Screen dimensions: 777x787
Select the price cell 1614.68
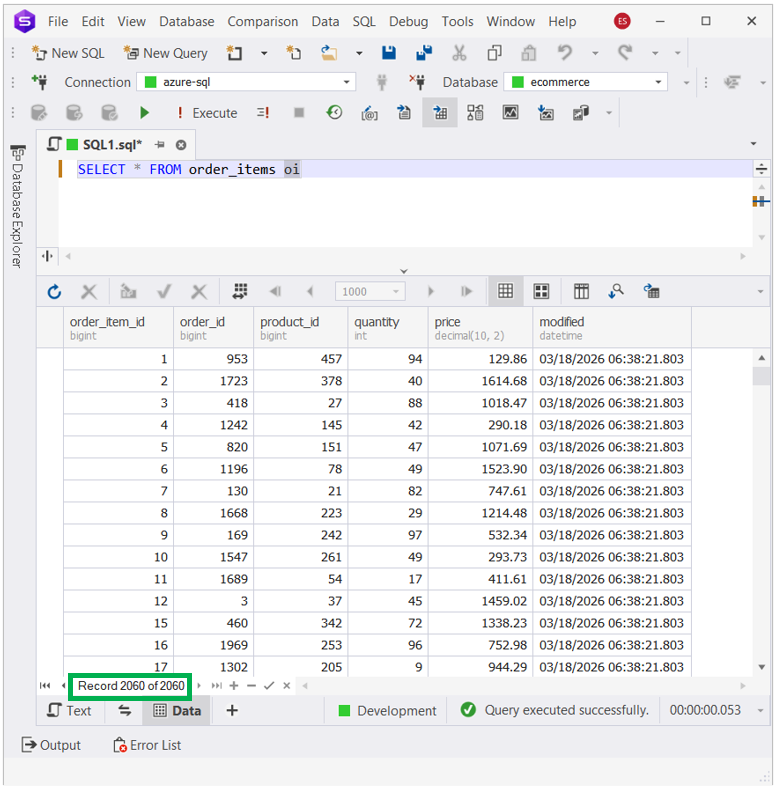[480, 381]
